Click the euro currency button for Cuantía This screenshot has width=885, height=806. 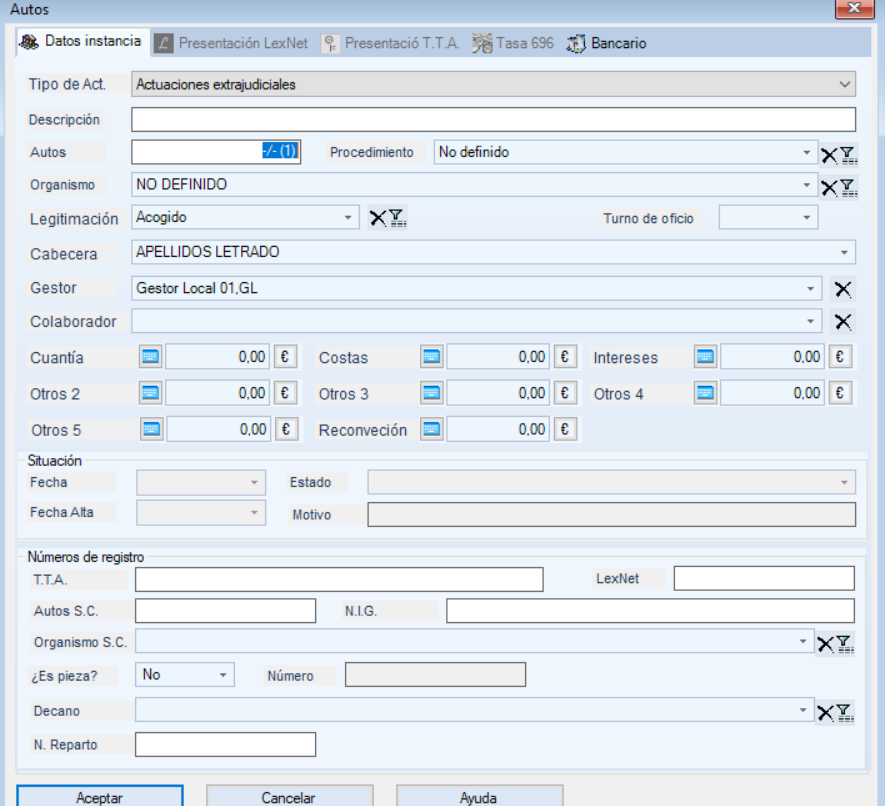point(286,357)
